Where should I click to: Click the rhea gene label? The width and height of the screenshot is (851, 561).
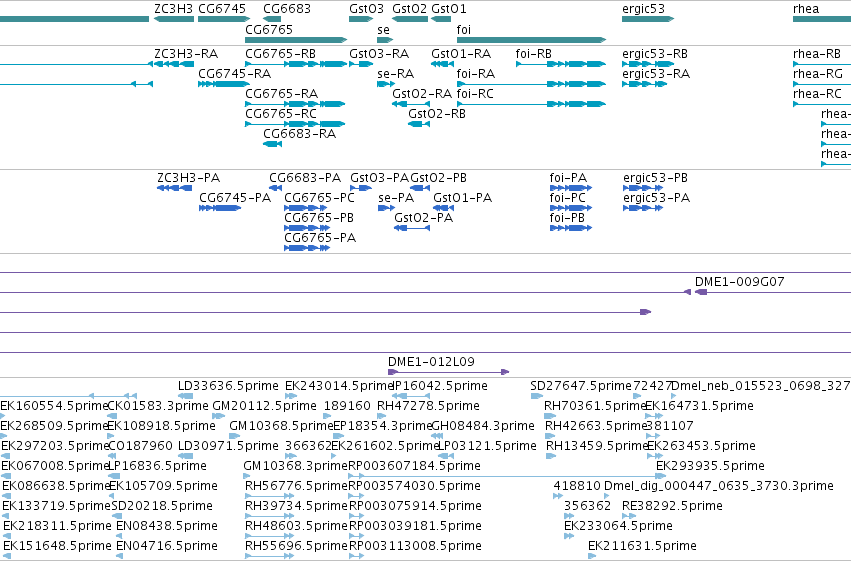tap(806, 9)
